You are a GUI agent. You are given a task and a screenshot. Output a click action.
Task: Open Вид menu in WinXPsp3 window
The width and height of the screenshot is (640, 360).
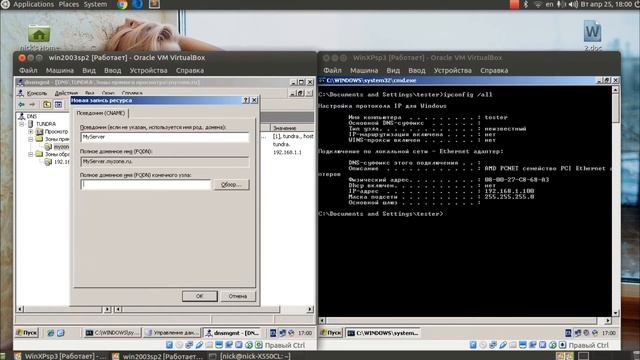click(x=393, y=70)
